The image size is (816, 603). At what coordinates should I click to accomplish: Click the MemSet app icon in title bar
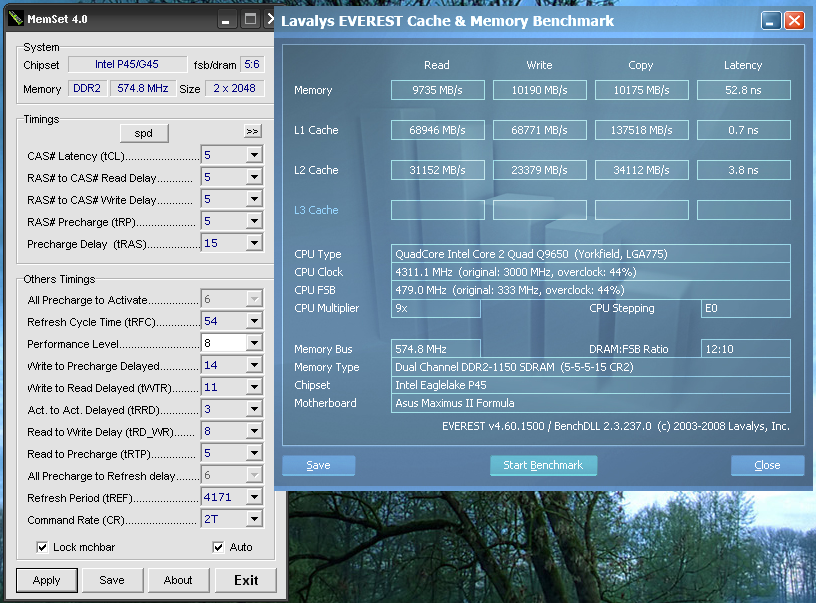coord(16,19)
